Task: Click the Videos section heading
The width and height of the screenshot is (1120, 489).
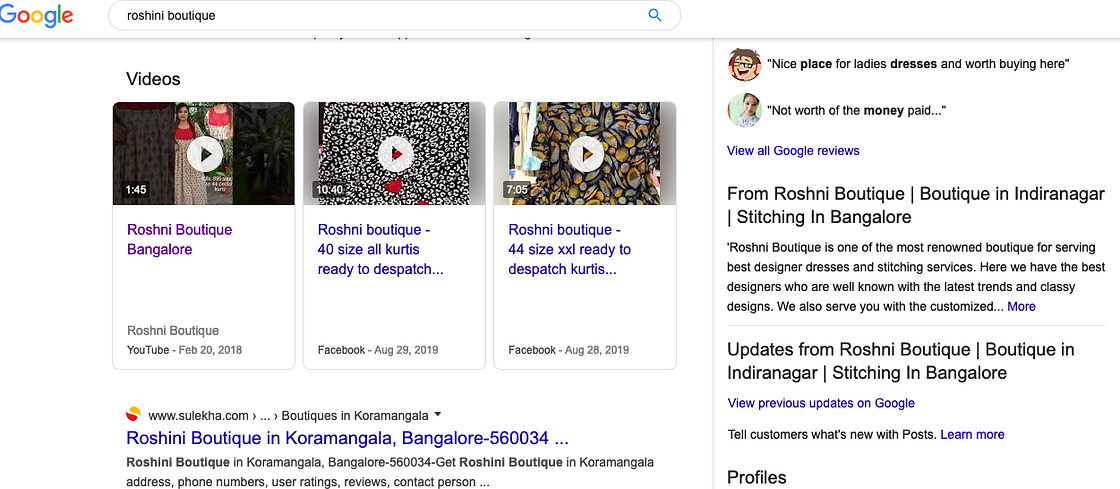Action: pos(153,79)
